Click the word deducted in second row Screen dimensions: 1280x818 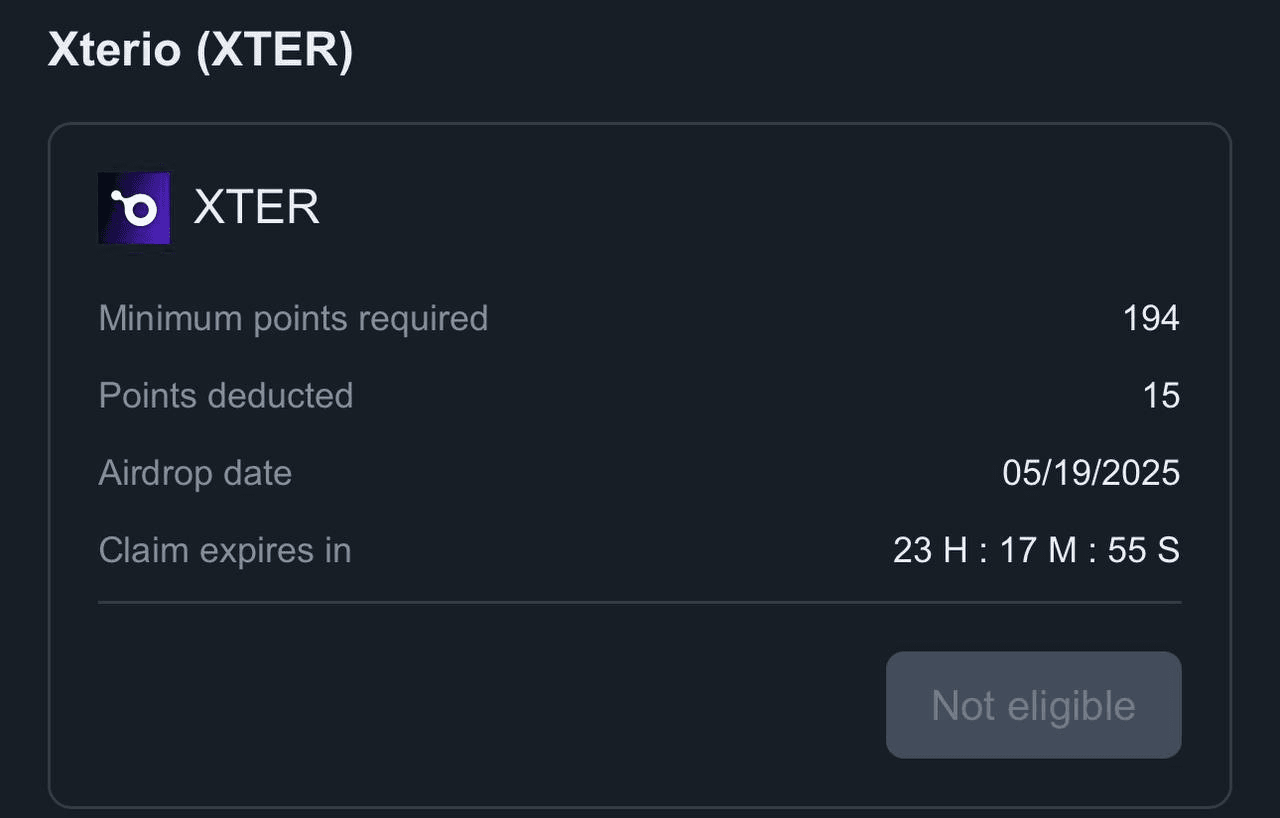[x=281, y=395]
